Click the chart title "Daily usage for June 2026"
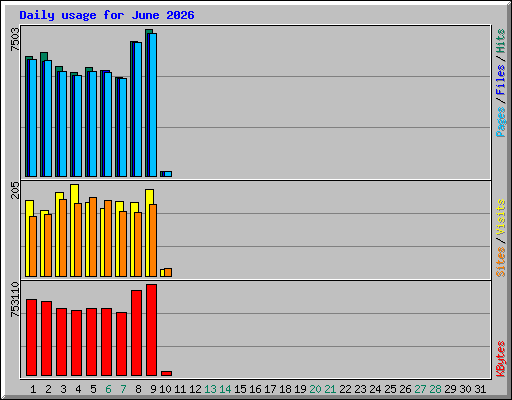 coord(107,15)
